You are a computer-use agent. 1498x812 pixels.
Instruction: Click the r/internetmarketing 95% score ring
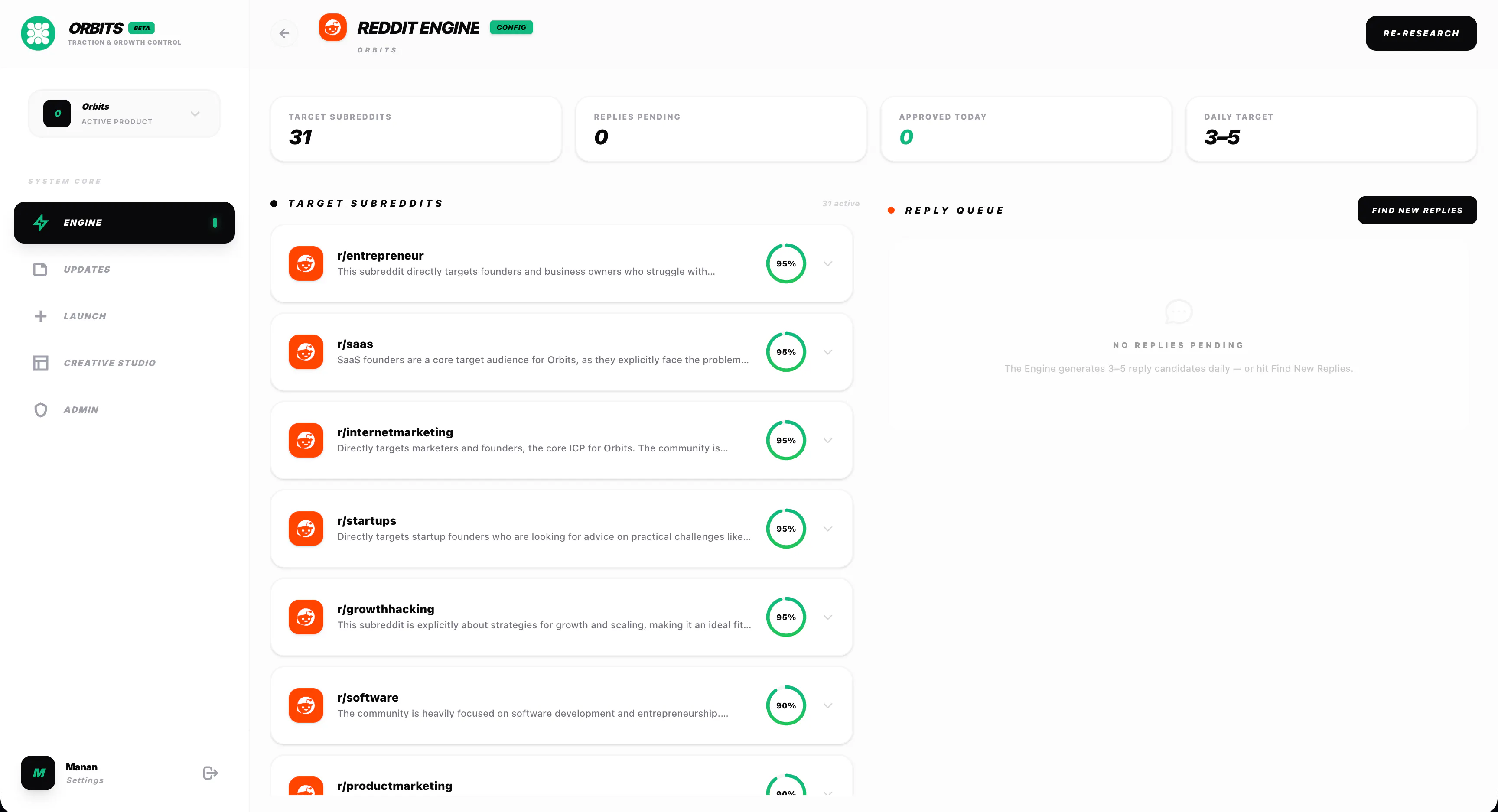click(x=786, y=440)
